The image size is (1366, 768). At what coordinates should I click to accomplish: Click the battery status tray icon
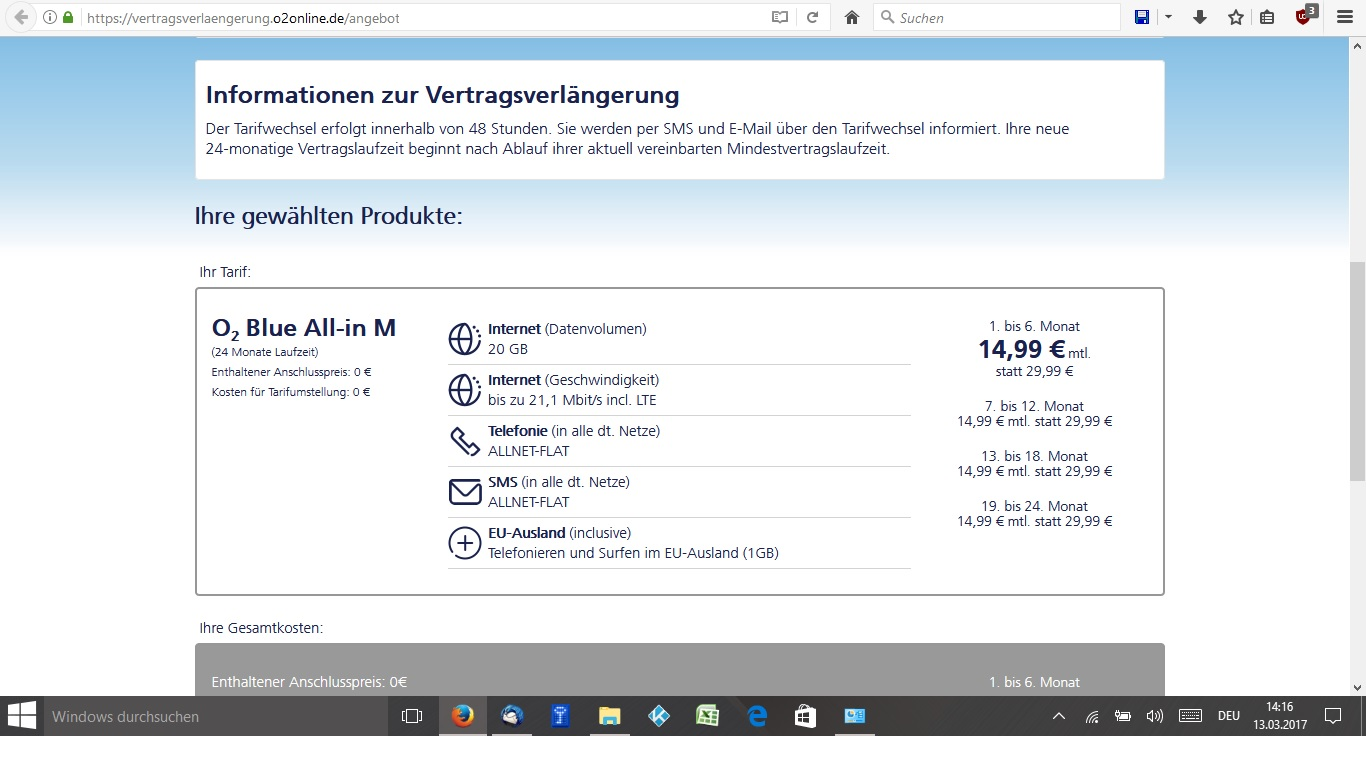[1123, 716]
